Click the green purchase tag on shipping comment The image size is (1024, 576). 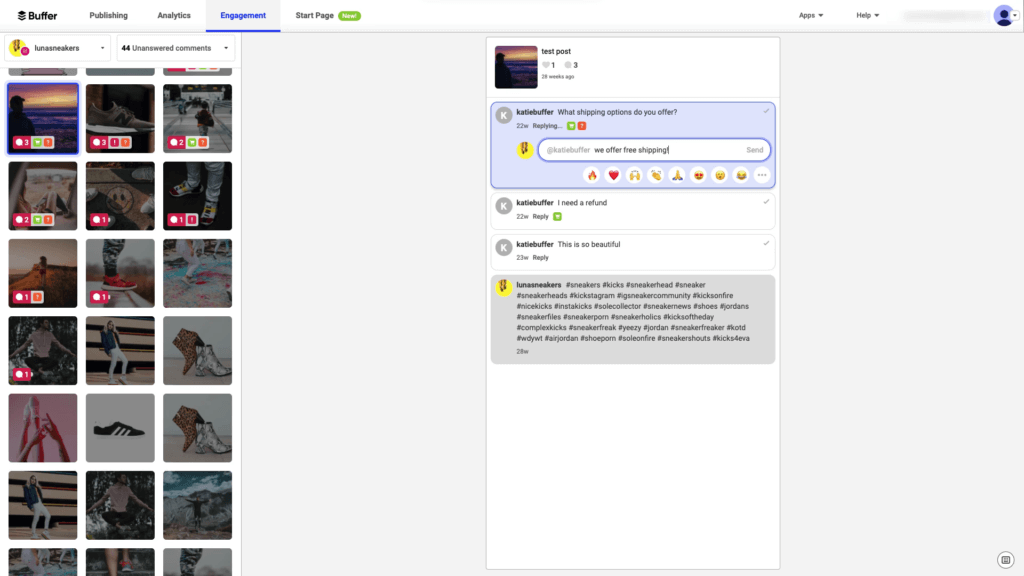point(571,126)
